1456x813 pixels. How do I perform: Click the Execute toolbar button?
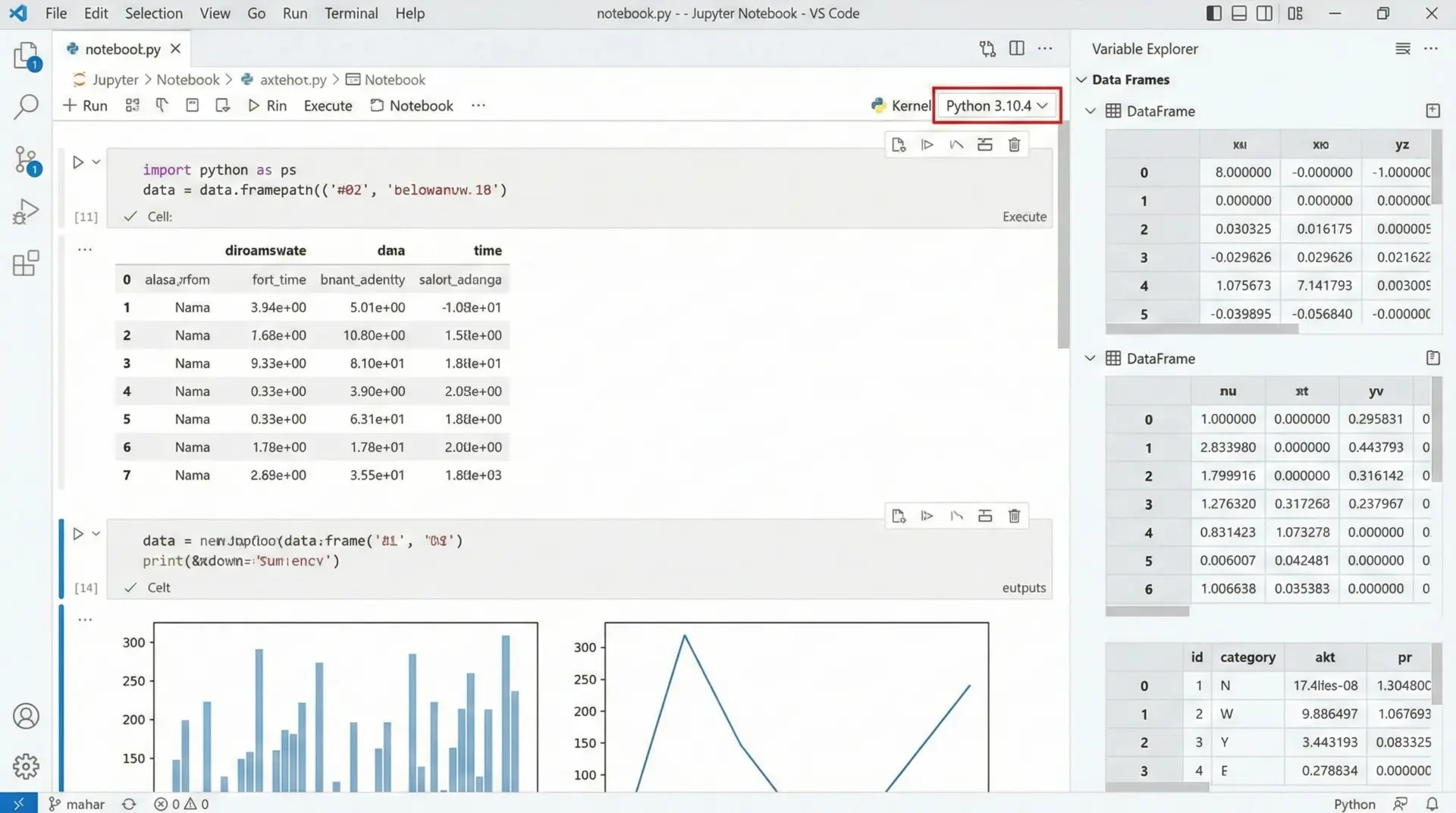click(x=328, y=105)
